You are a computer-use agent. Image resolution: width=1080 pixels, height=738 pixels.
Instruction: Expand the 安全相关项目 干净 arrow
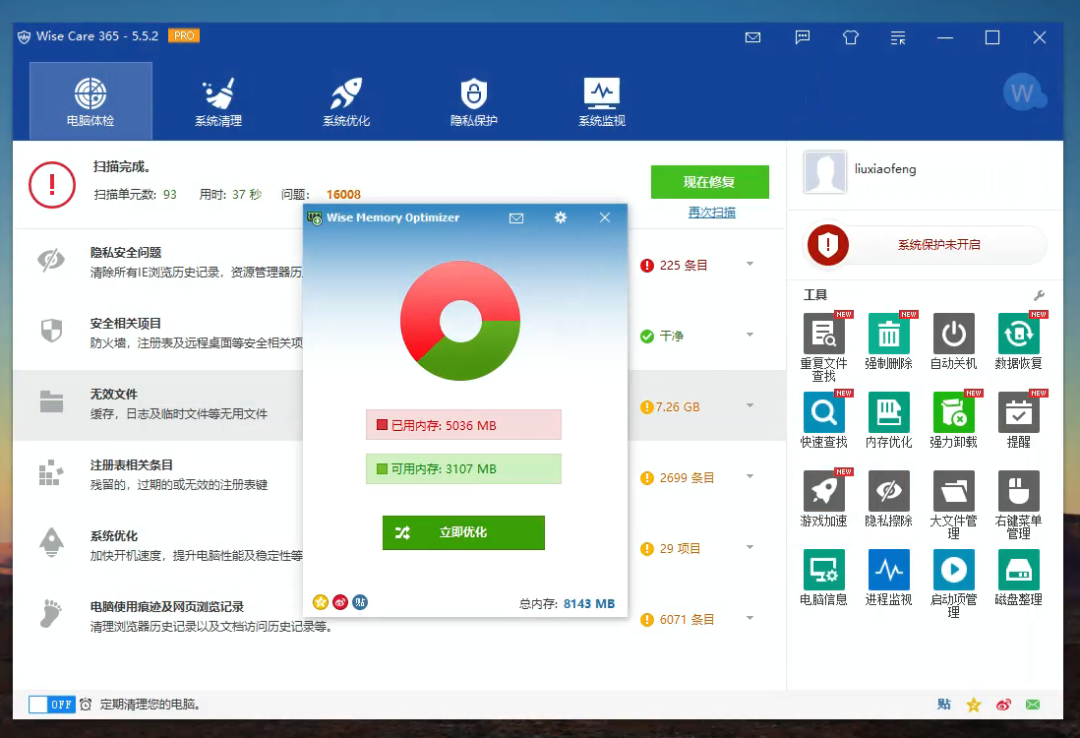coord(750,335)
